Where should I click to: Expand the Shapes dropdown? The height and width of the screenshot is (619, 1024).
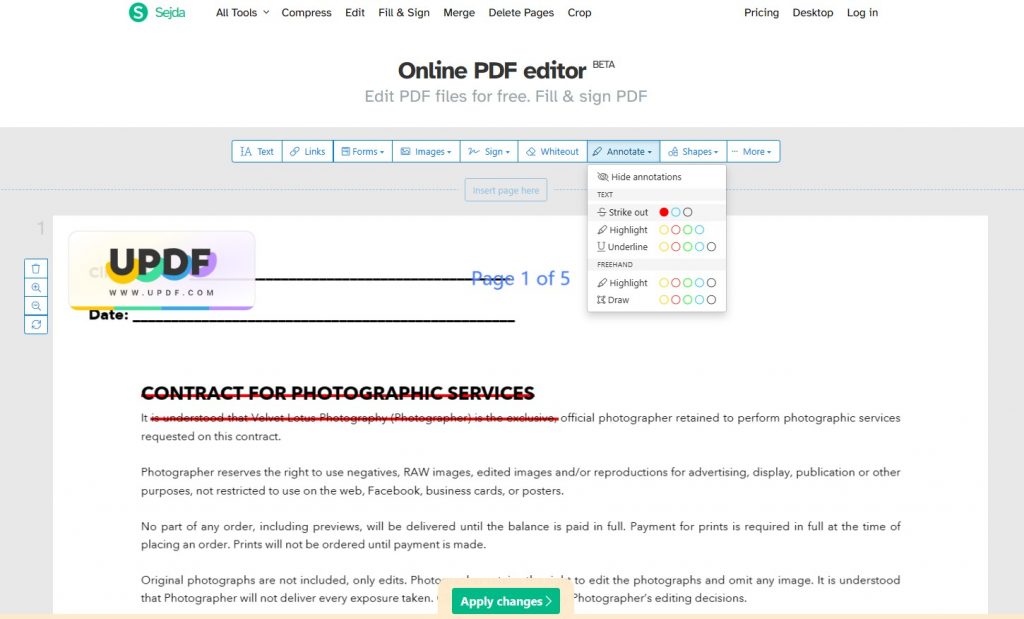click(x=693, y=151)
